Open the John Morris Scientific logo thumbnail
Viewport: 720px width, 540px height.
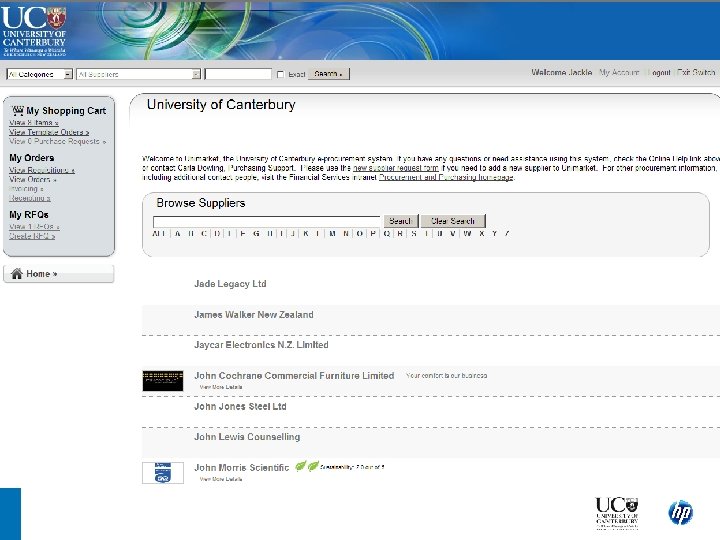163,472
